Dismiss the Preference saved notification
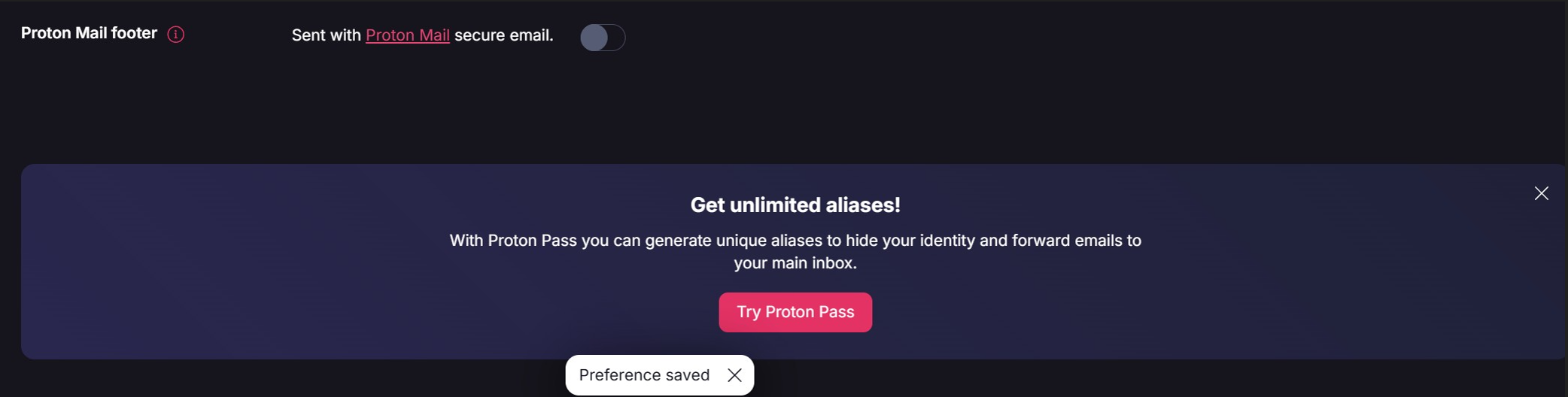 (734, 375)
